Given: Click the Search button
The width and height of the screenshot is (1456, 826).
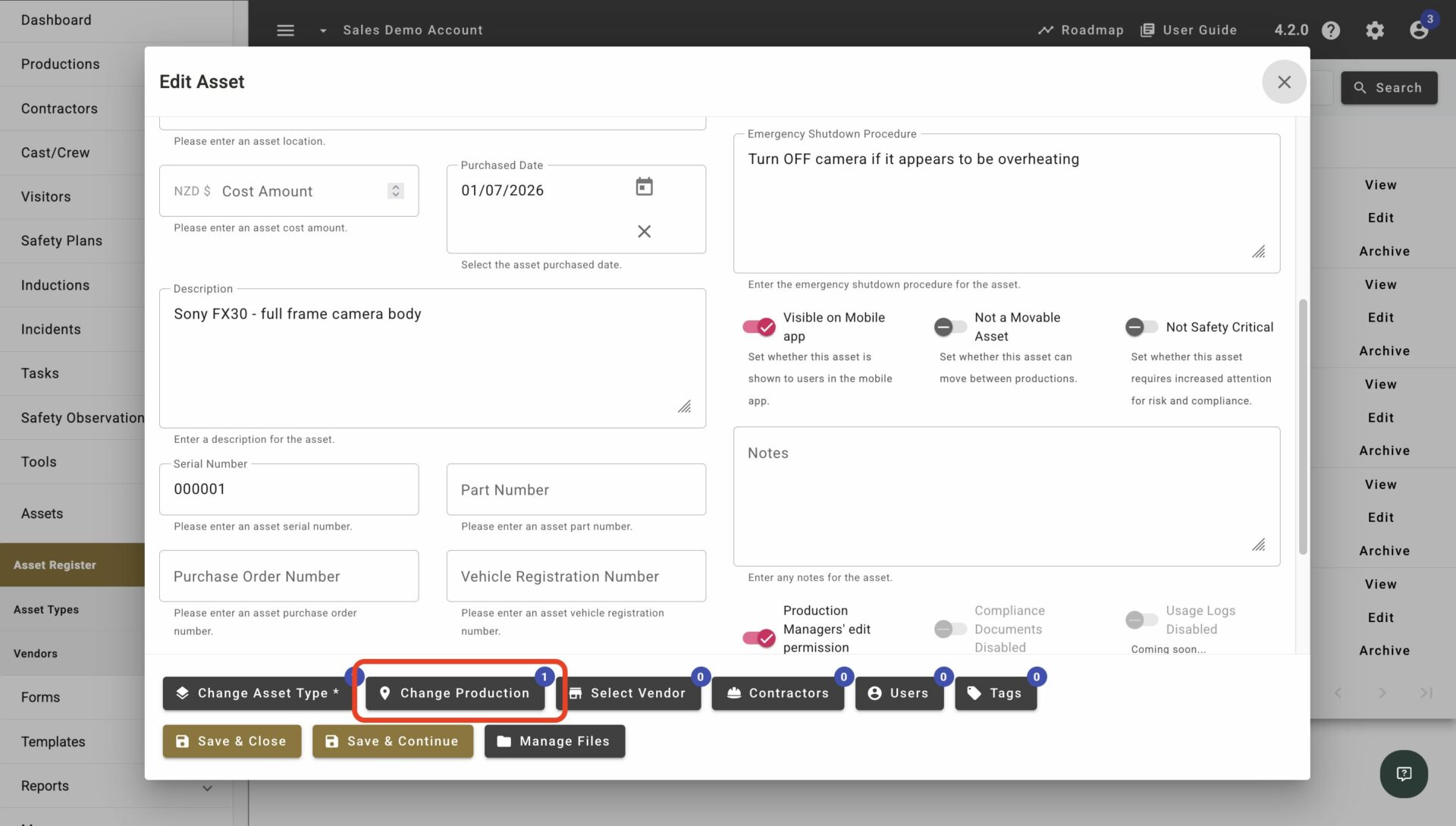Looking at the screenshot, I should pyautogui.click(x=1389, y=88).
